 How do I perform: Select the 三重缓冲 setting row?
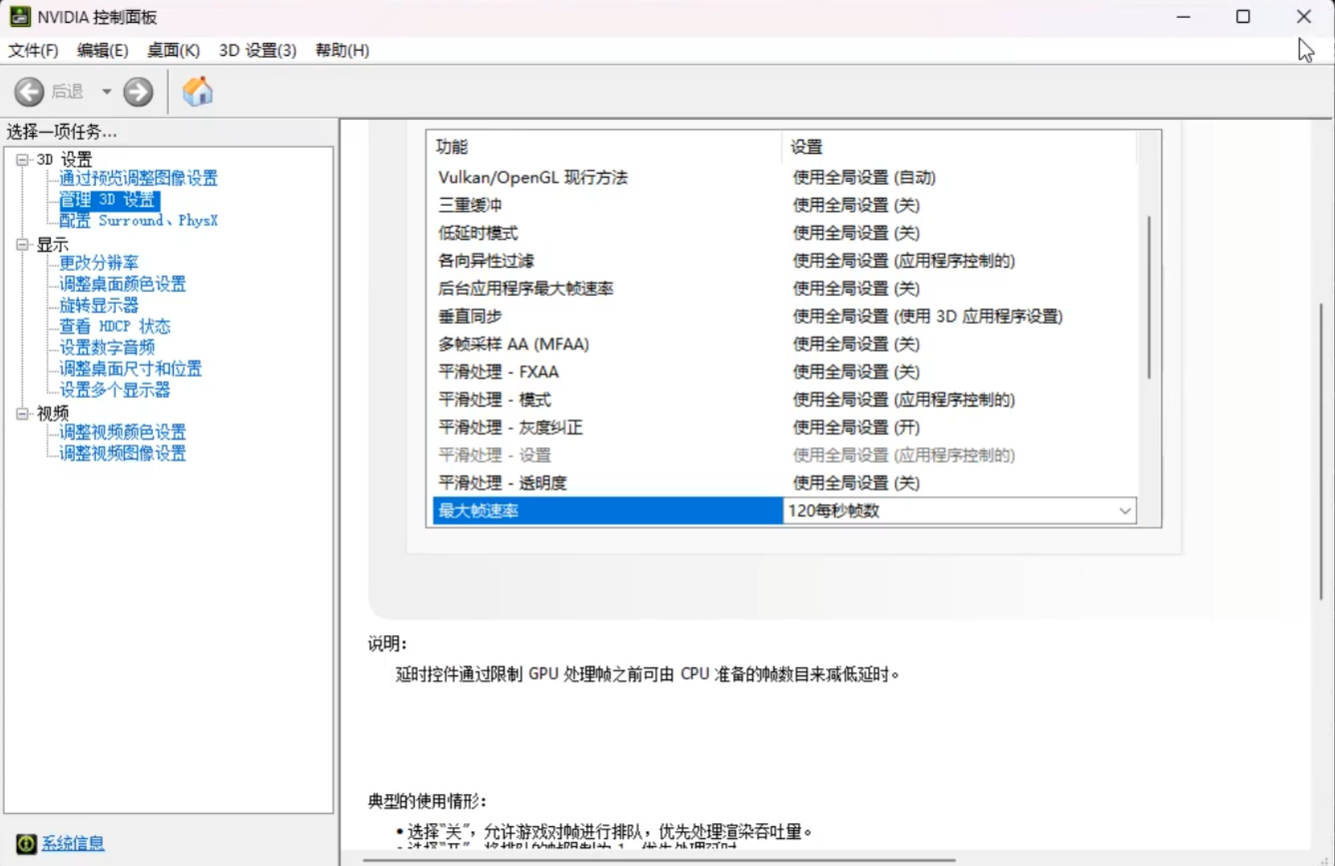click(785, 205)
